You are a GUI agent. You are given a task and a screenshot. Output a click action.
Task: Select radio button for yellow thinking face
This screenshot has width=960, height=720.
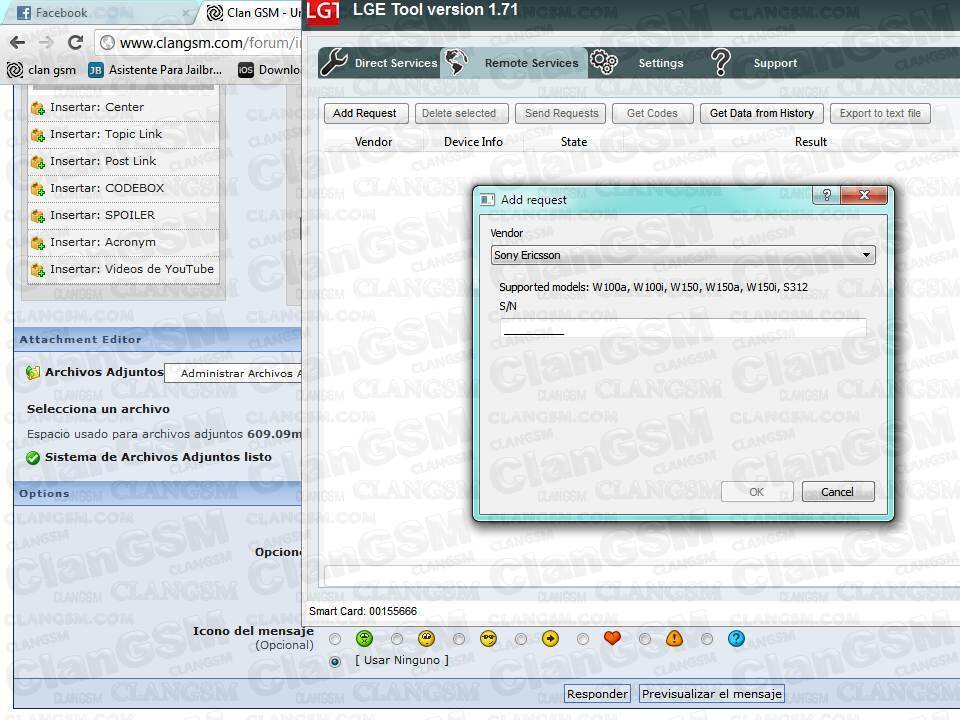(397, 639)
